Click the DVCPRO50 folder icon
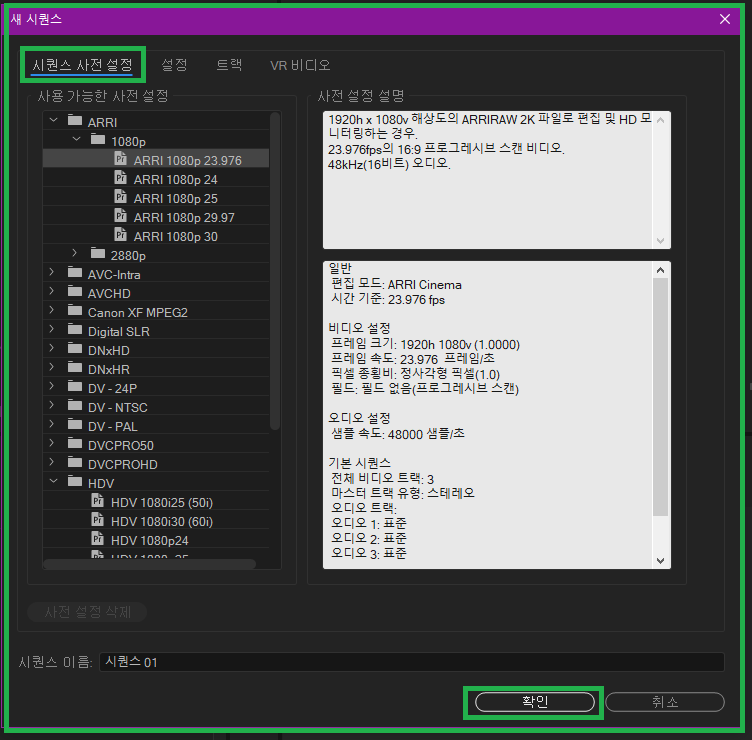This screenshot has width=752, height=740. pos(75,443)
